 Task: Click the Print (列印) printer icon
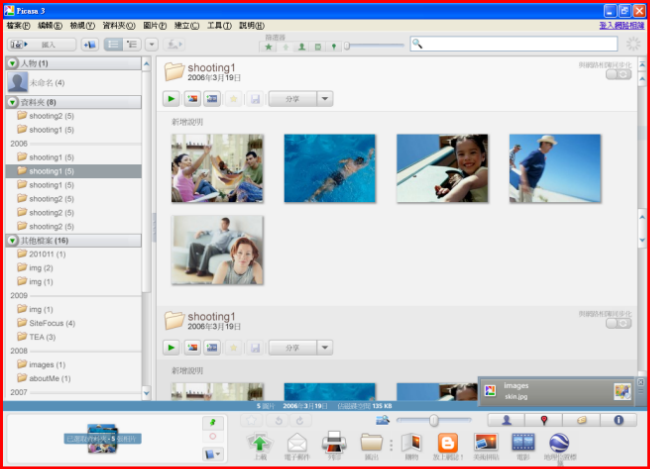pos(334,441)
